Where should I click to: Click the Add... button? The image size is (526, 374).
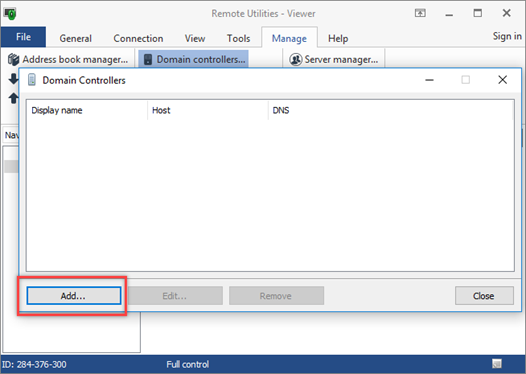click(x=74, y=296)
